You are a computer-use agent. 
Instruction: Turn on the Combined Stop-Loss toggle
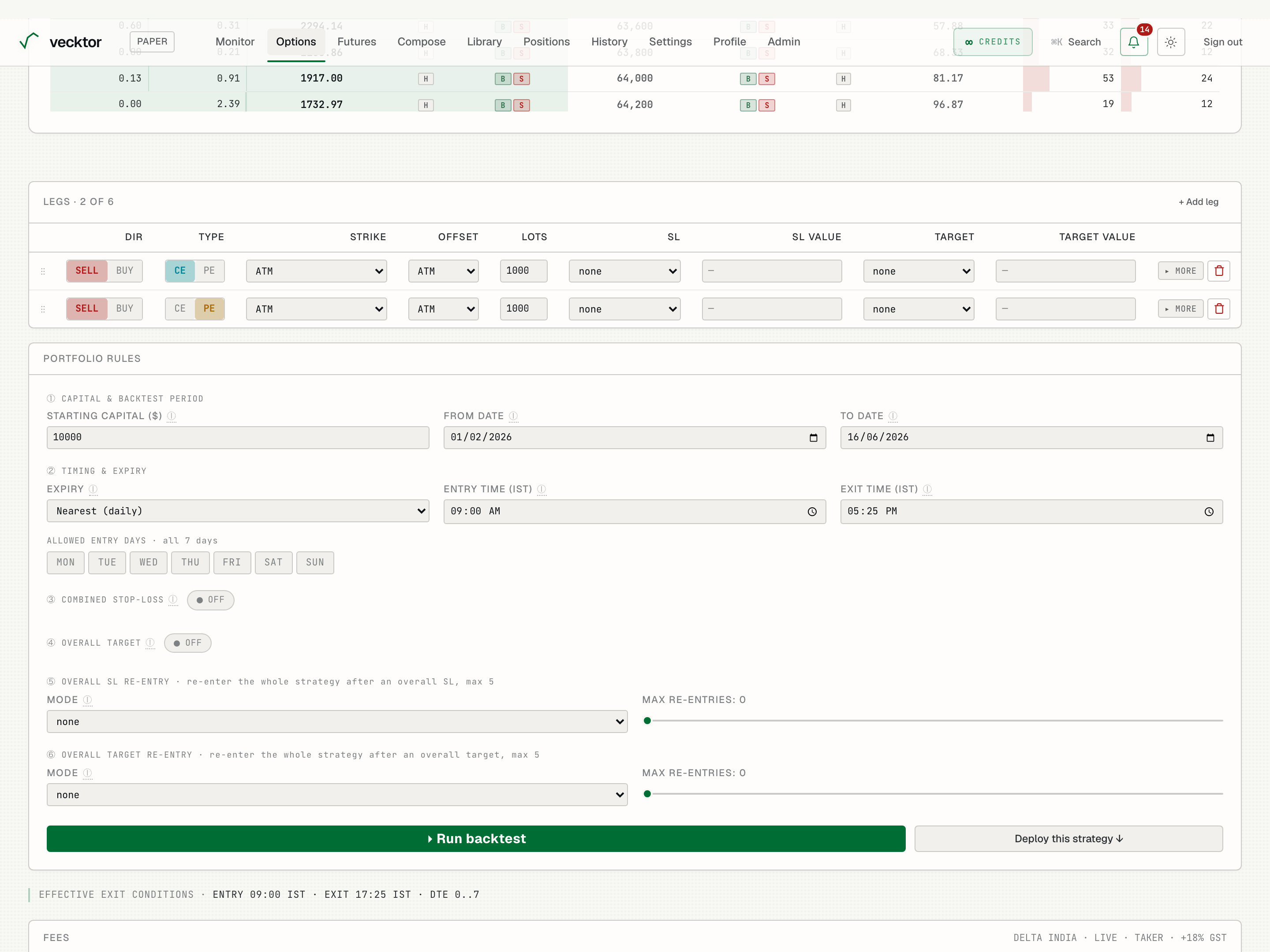click(x=210, y=600)
